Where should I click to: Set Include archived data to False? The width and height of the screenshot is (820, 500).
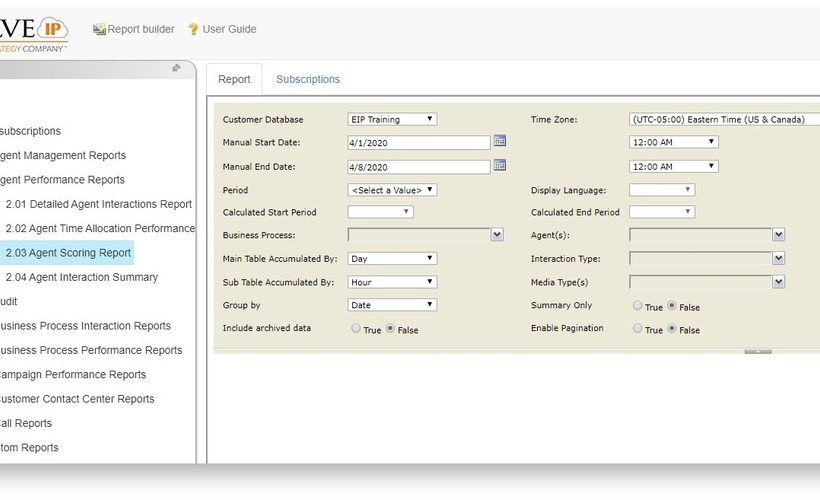[x=390, y=328]
